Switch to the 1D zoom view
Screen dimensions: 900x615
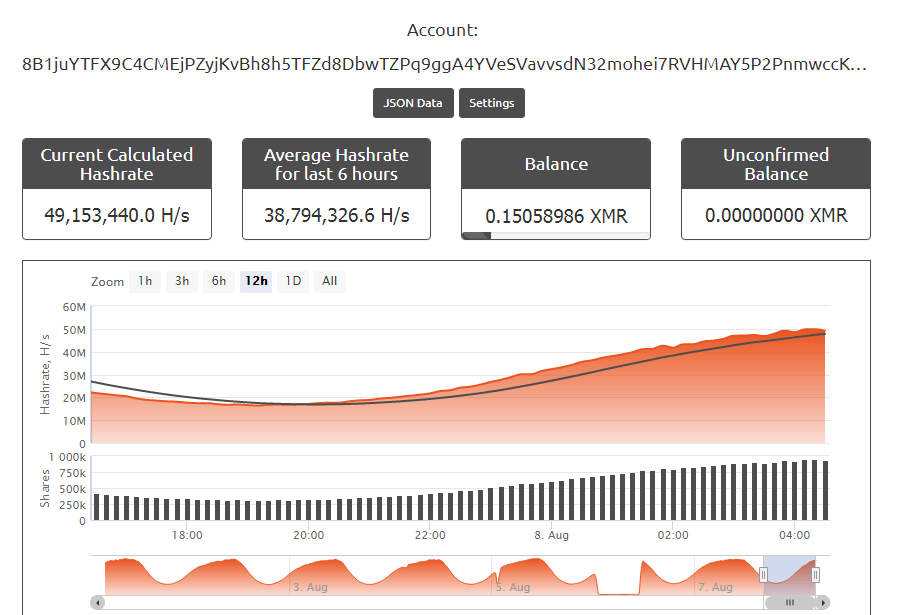pos(292,281)
